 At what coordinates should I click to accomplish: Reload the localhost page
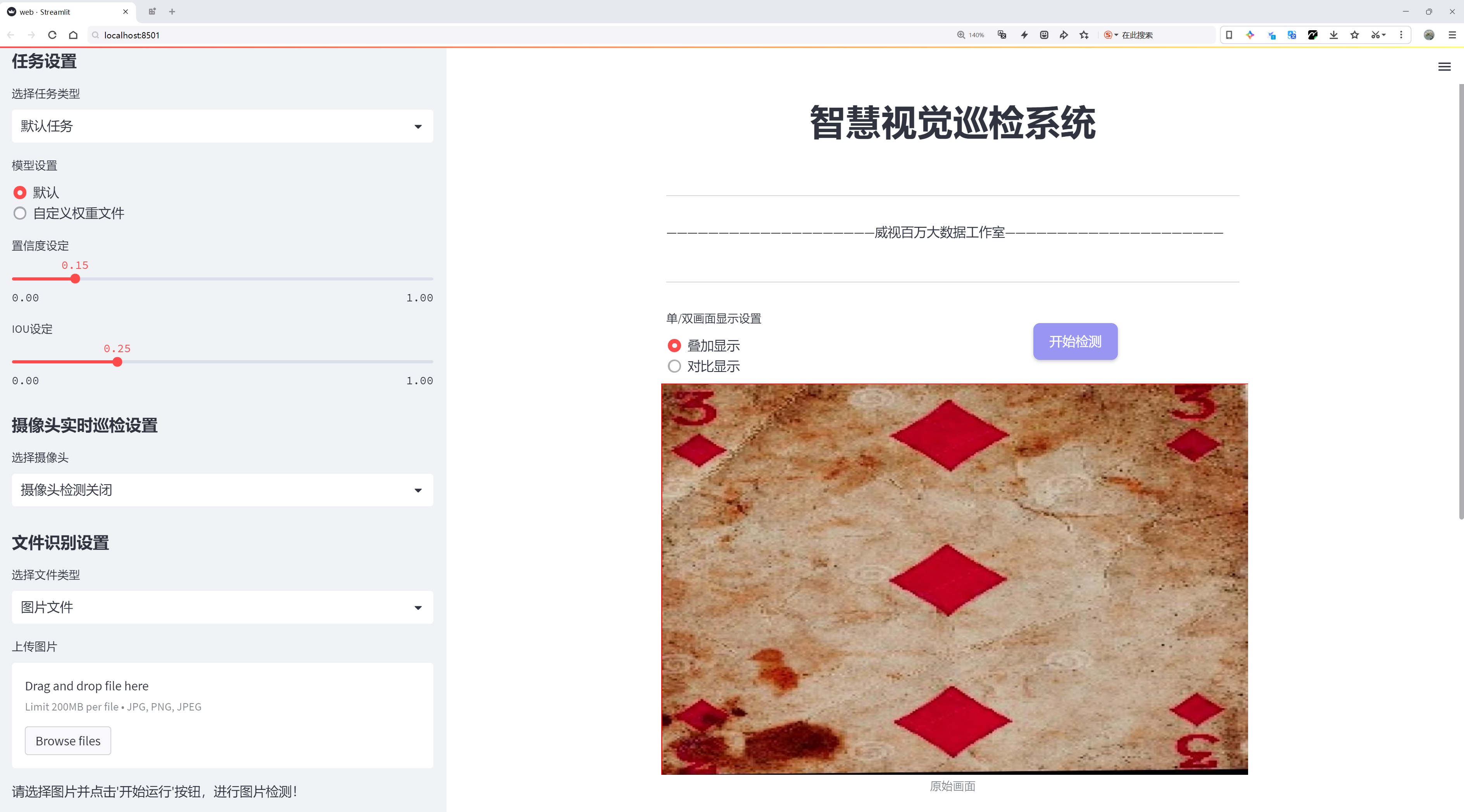point(52,35)
